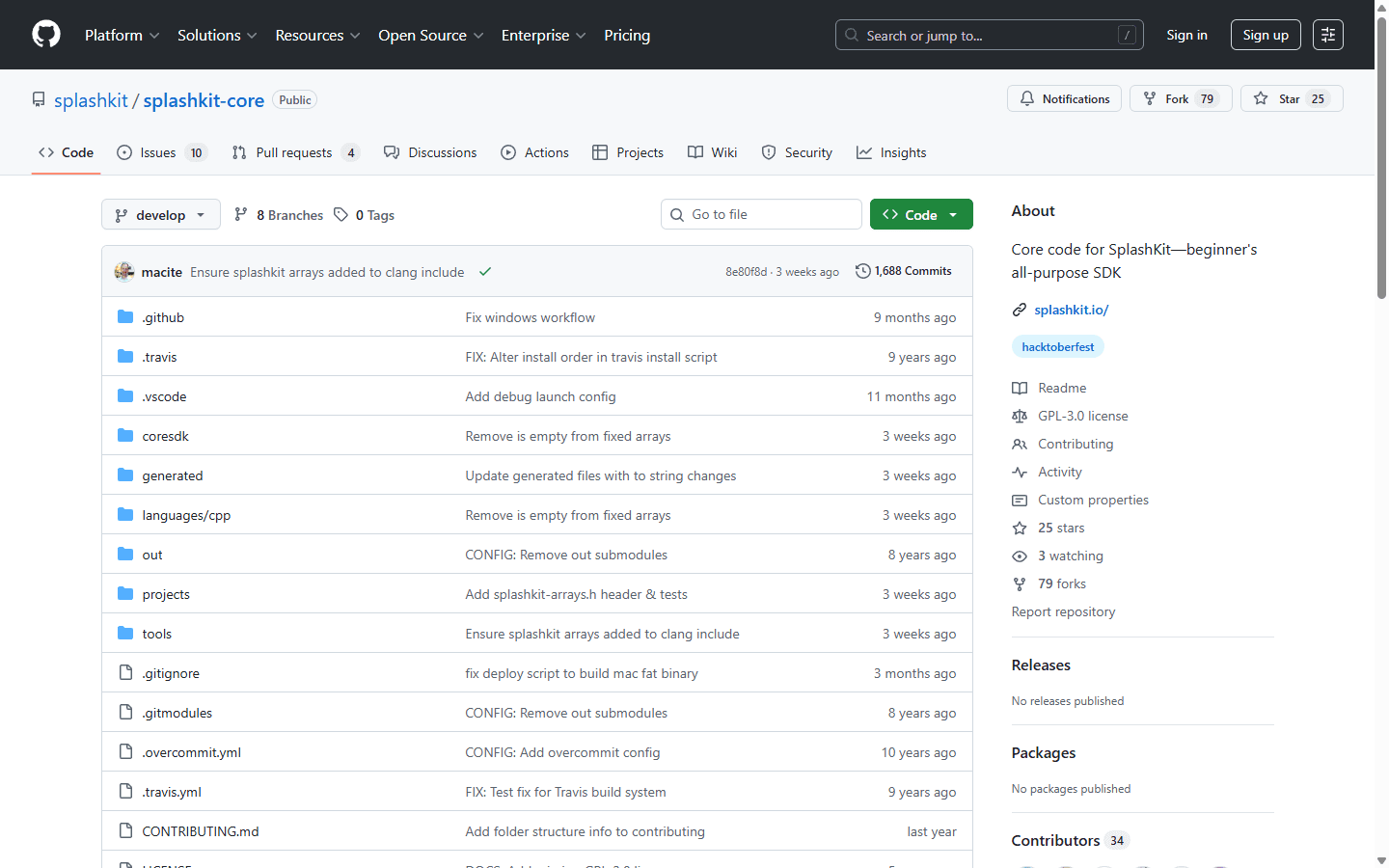The height and width of the screenshot is (868, 1389).
Task: Click the Sign up button
Action: pos(1266,34)
